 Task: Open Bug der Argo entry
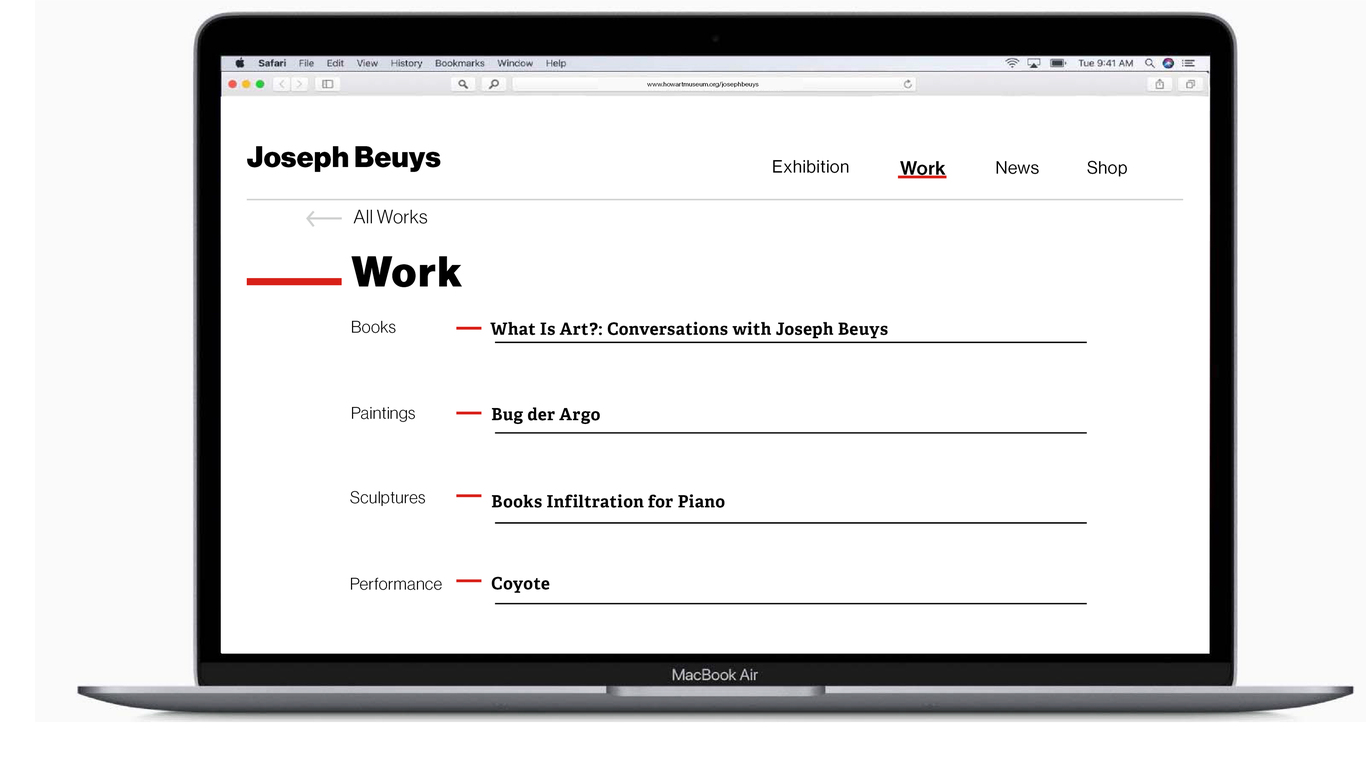546,414
